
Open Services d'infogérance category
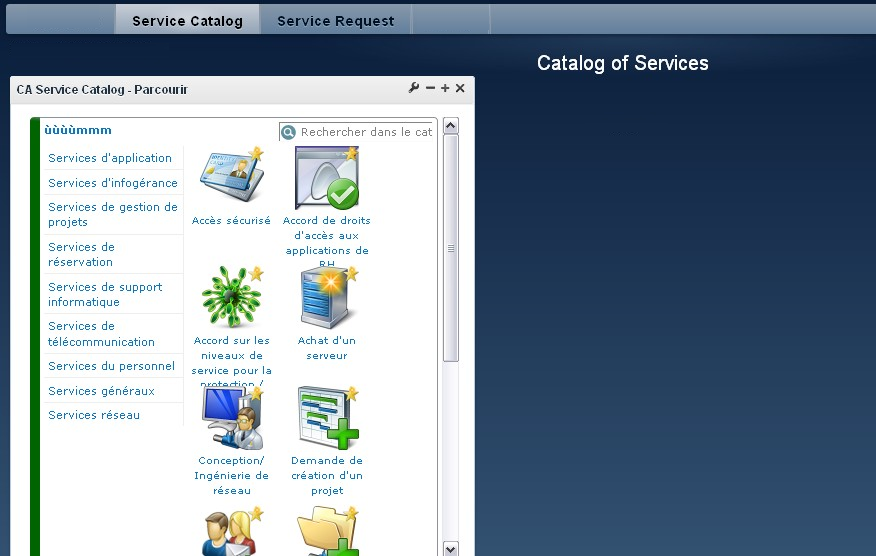pyautogui.click(x=113, y=183)
